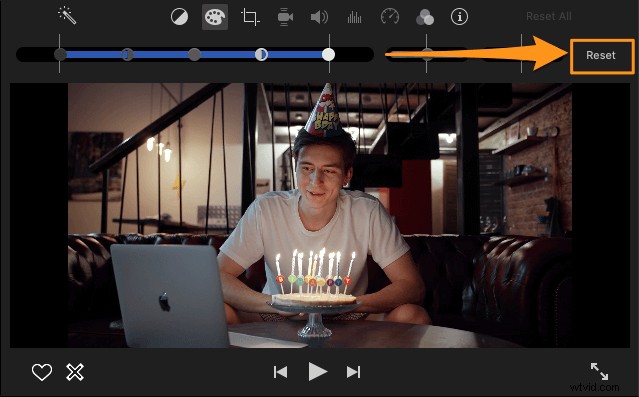Click the half-filled contrast handle on the right
The image size is (639, 397).
point(262,54)
